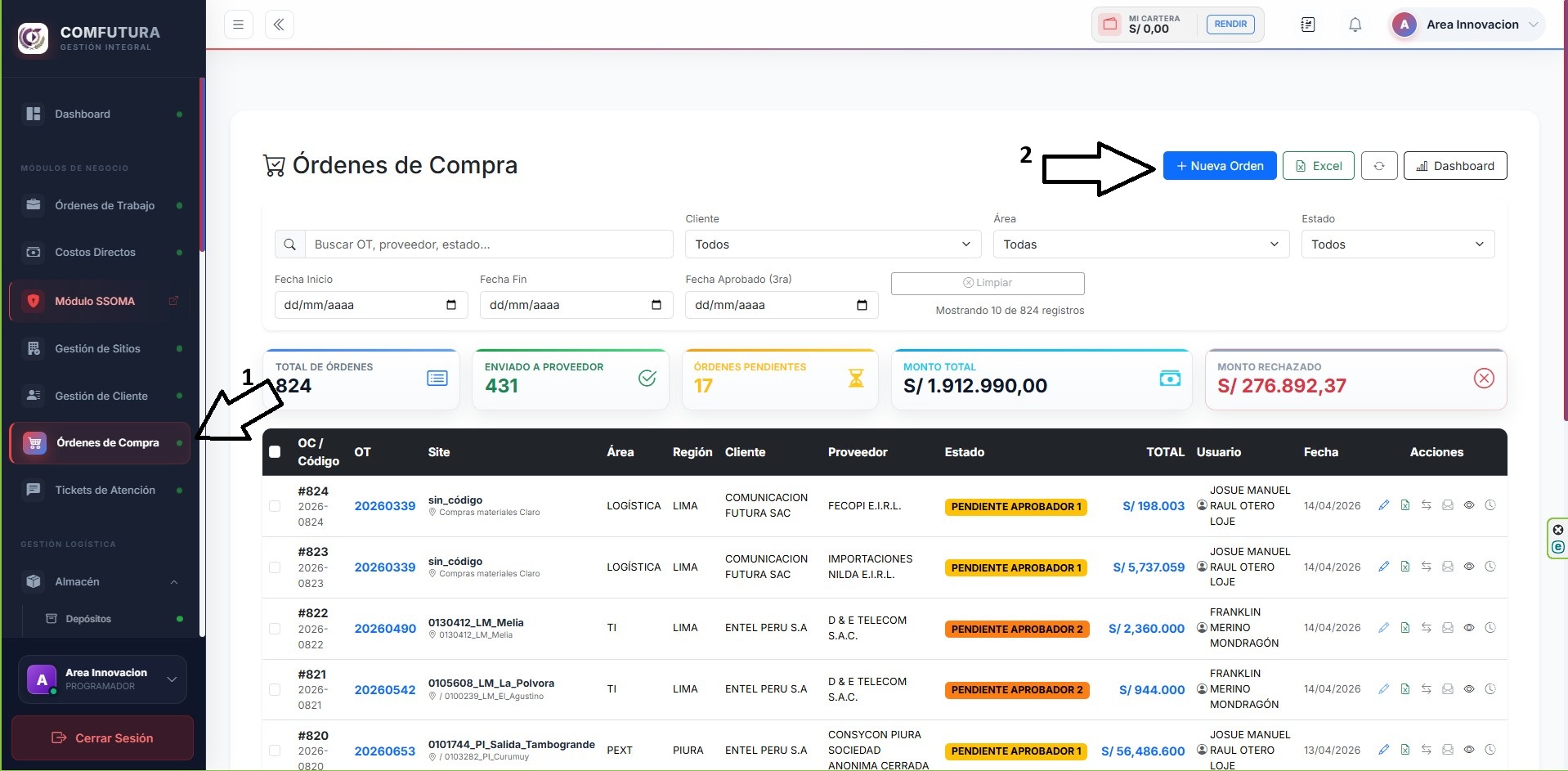Image resolution: width=1568 pixels, height=771 pixels.
Task: Select the checkbox for order #821
Action: tap(275, 689)
